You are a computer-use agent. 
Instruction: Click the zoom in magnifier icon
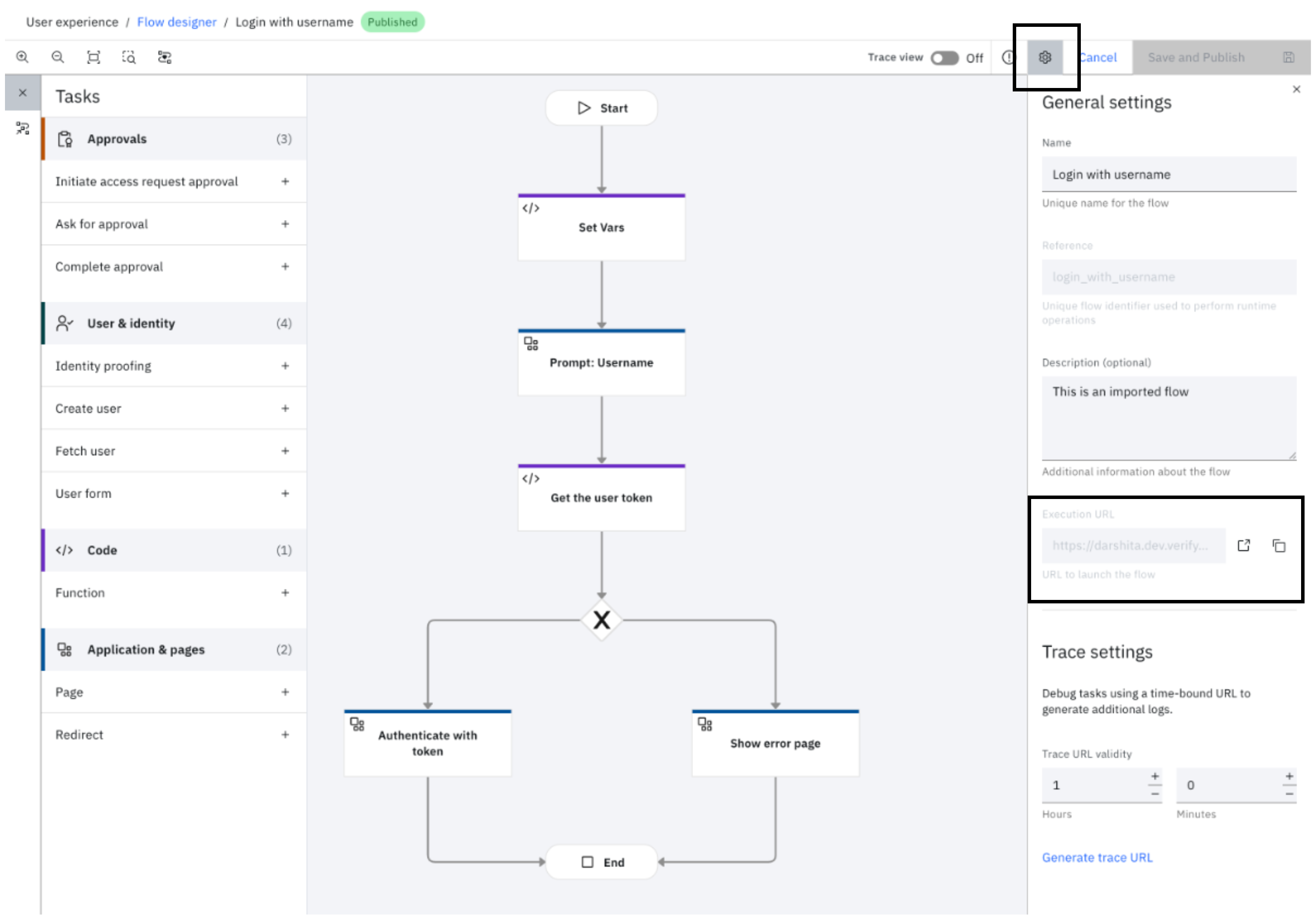[22, 57]
